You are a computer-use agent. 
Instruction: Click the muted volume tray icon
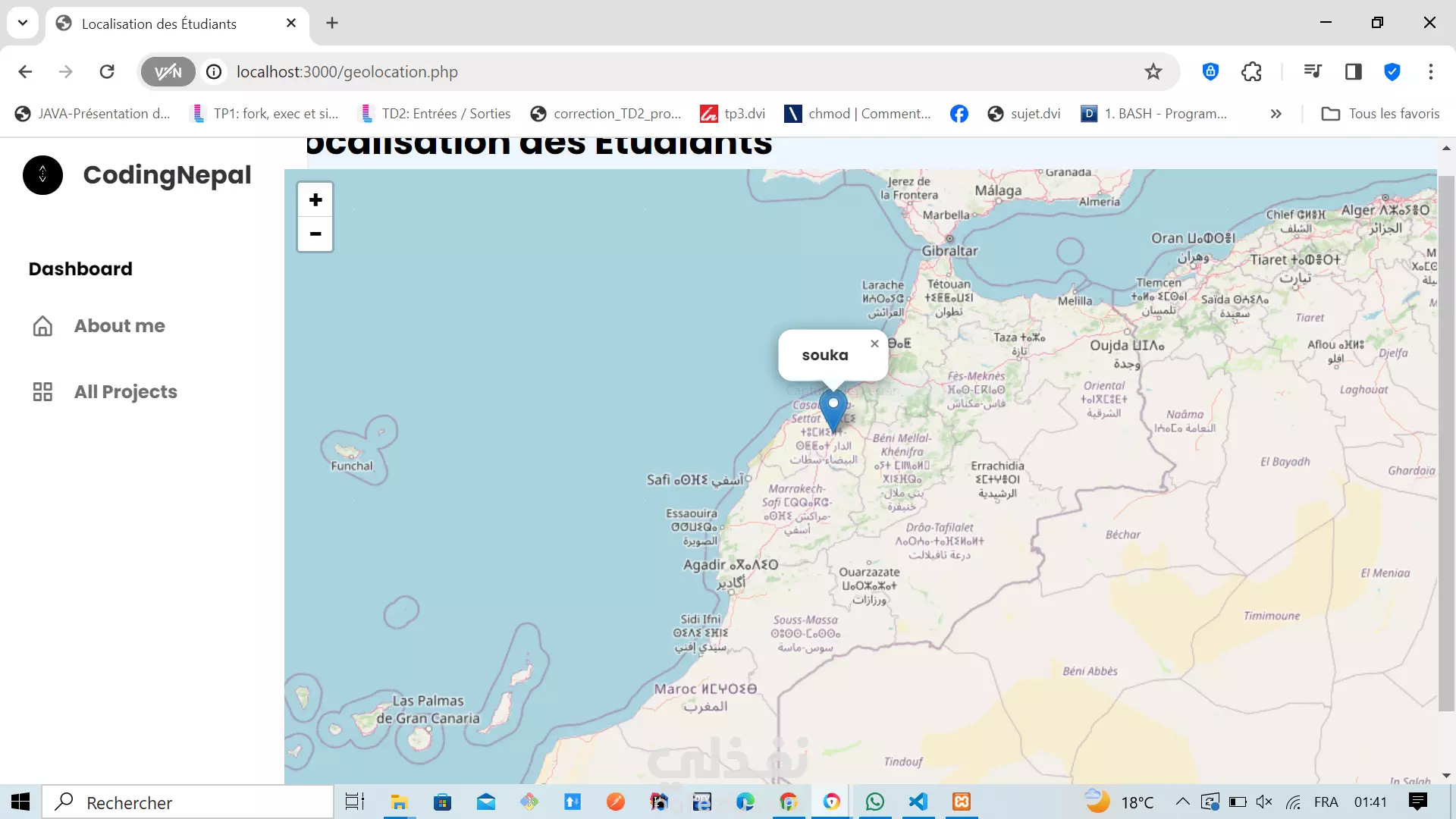click(x=1264, y=802)
